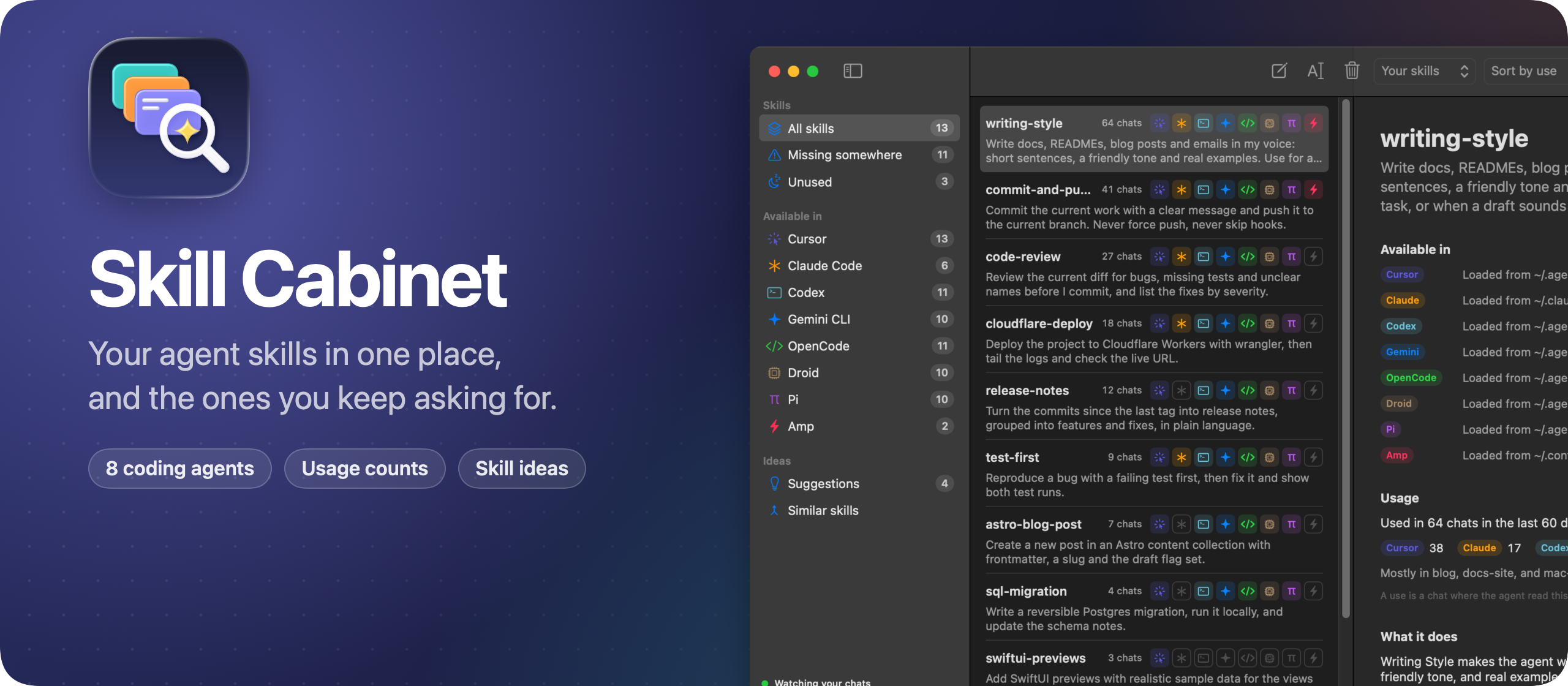Select the astro-blog-post skill row
Viewport: 1568px width, 686px height.
click(x=1154, y=540)
